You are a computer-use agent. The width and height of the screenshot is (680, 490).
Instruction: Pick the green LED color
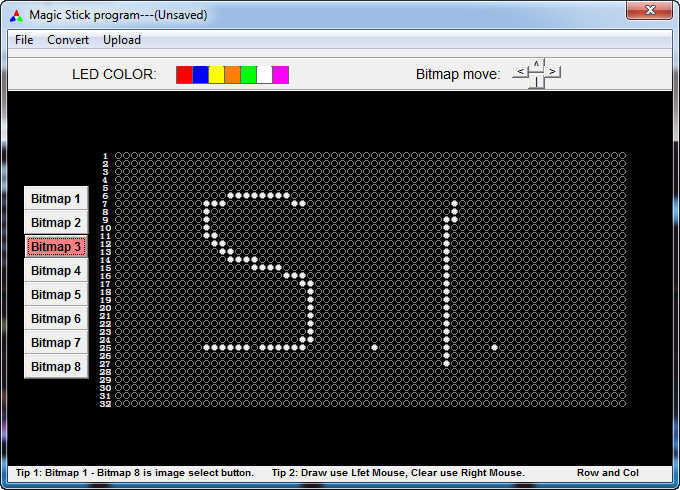click(248, 75)
